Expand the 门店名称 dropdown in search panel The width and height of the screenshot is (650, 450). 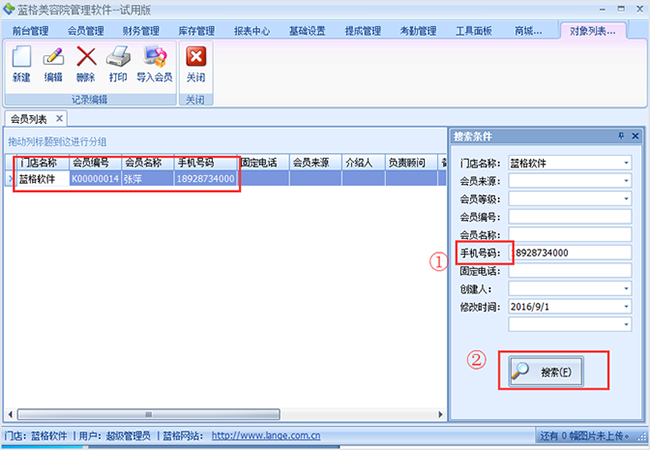[x=626, y=162]
